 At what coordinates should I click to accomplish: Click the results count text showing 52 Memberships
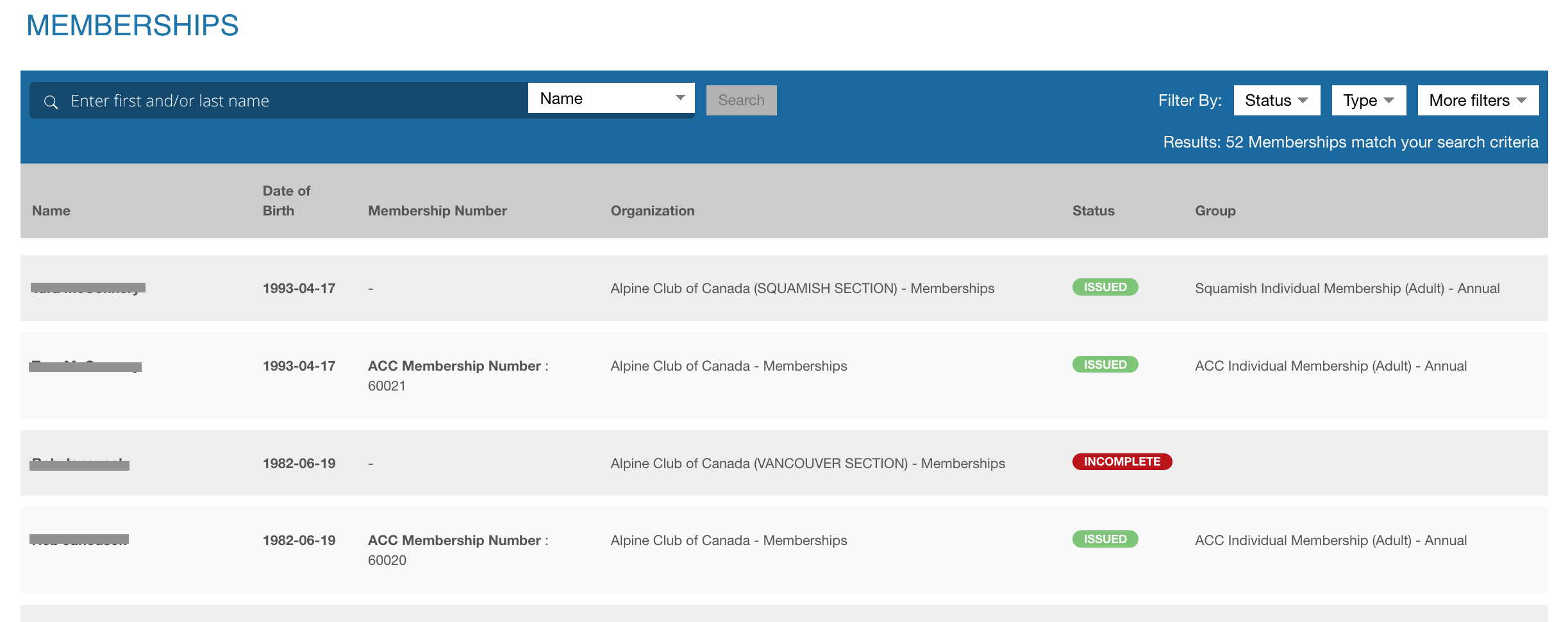1351,142
